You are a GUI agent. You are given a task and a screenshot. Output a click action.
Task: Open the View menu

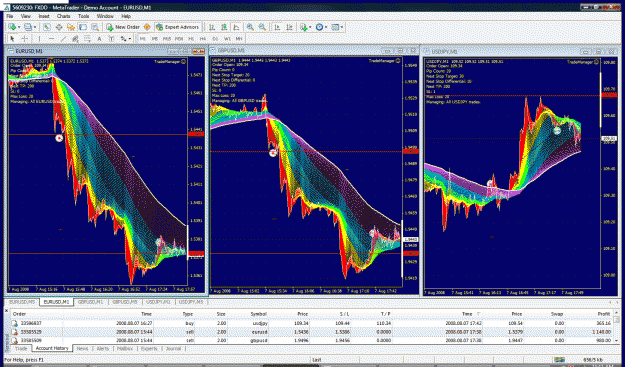tap(26, 16)
